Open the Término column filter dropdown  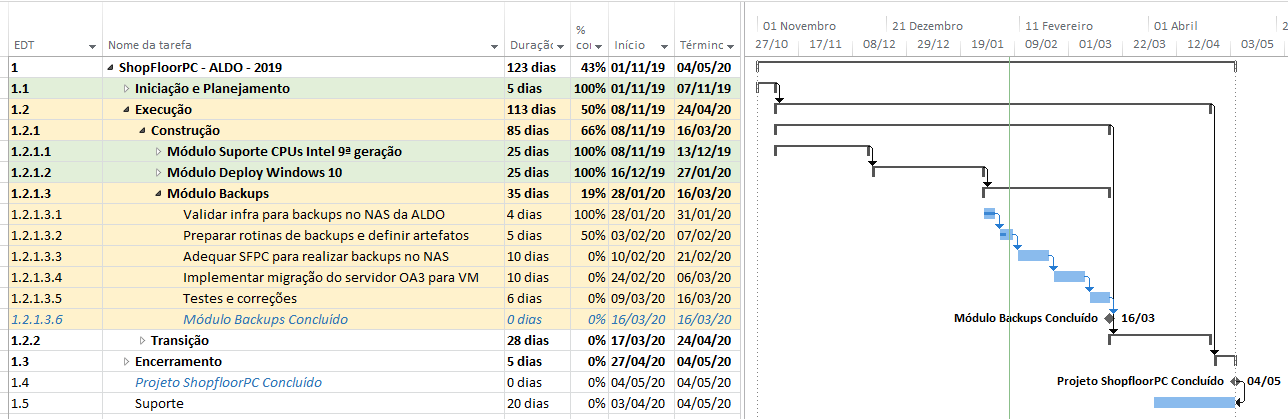pyautogui.click(x=731, y=47)
